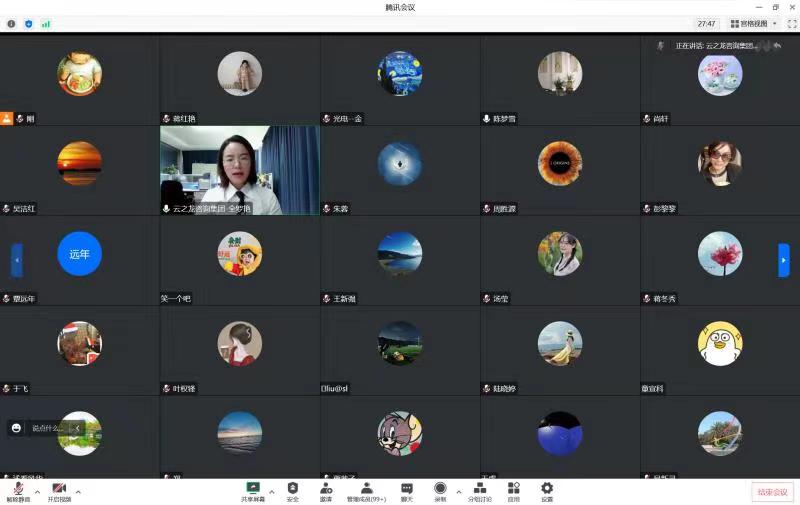The image size is (800, 505).
Task: Open Breakout Rooms (分组讨论) icon
Action: coord(480,490)
